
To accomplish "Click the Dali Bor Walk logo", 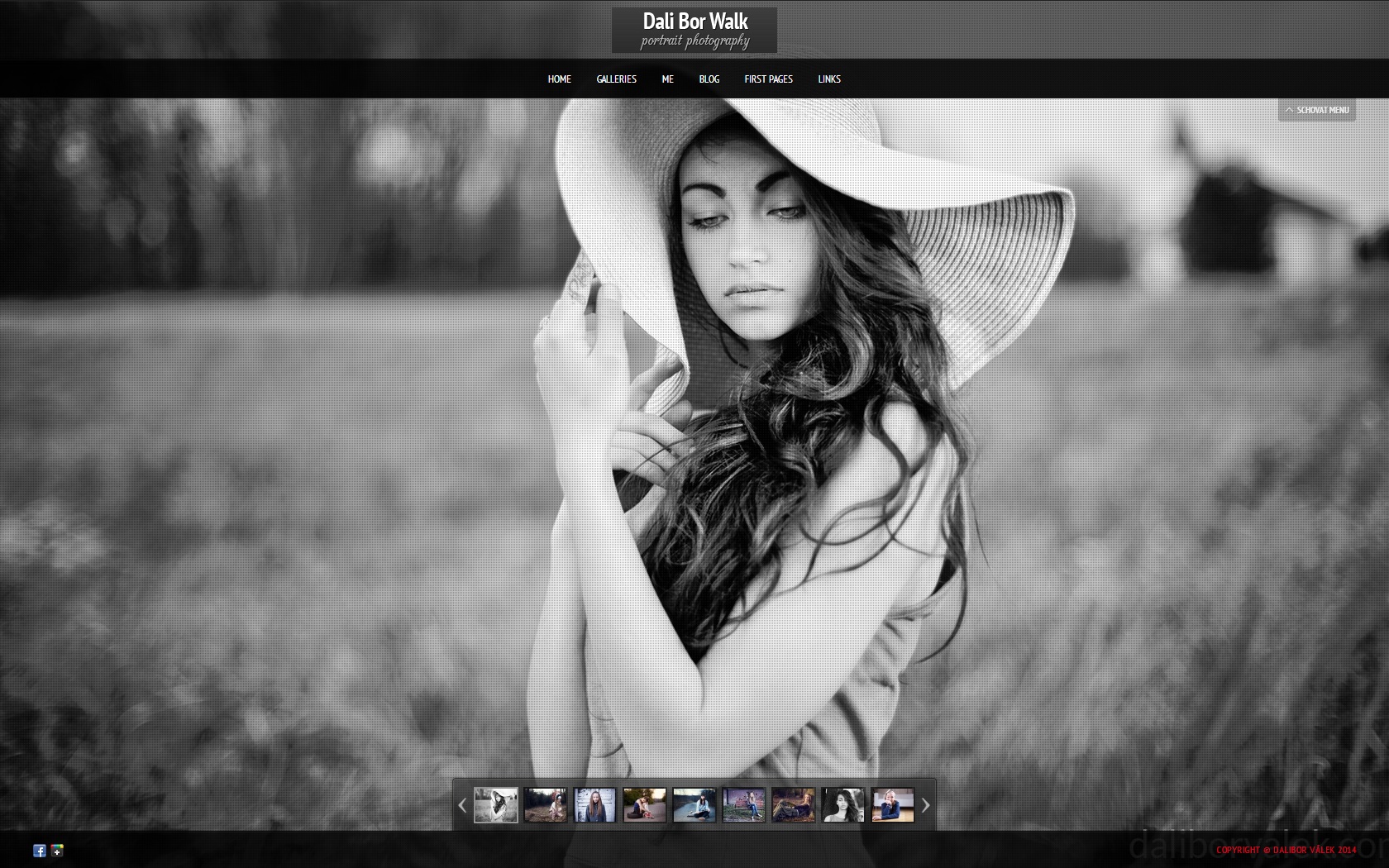I will tap(694, 31).
